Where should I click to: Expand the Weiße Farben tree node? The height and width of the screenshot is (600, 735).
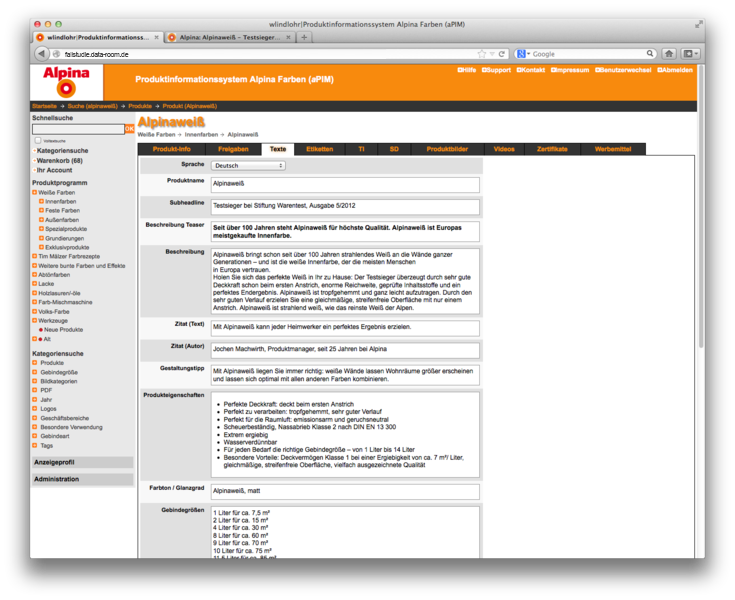point(35,192)
